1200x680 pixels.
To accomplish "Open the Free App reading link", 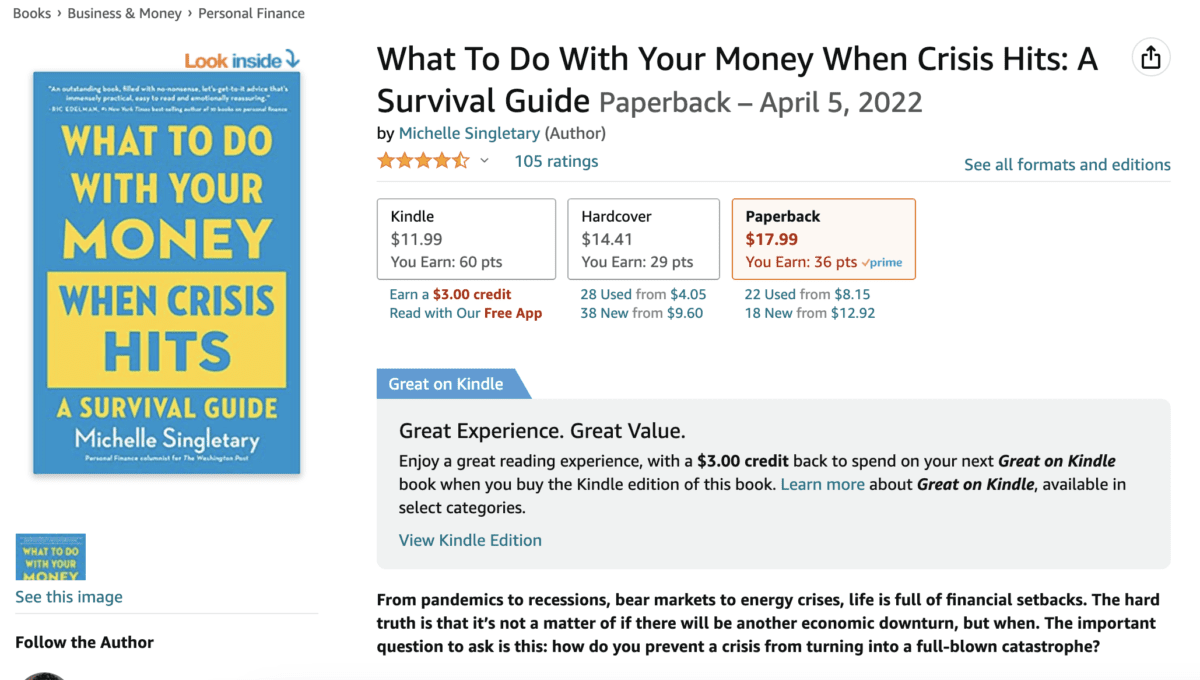I will 512,313.
